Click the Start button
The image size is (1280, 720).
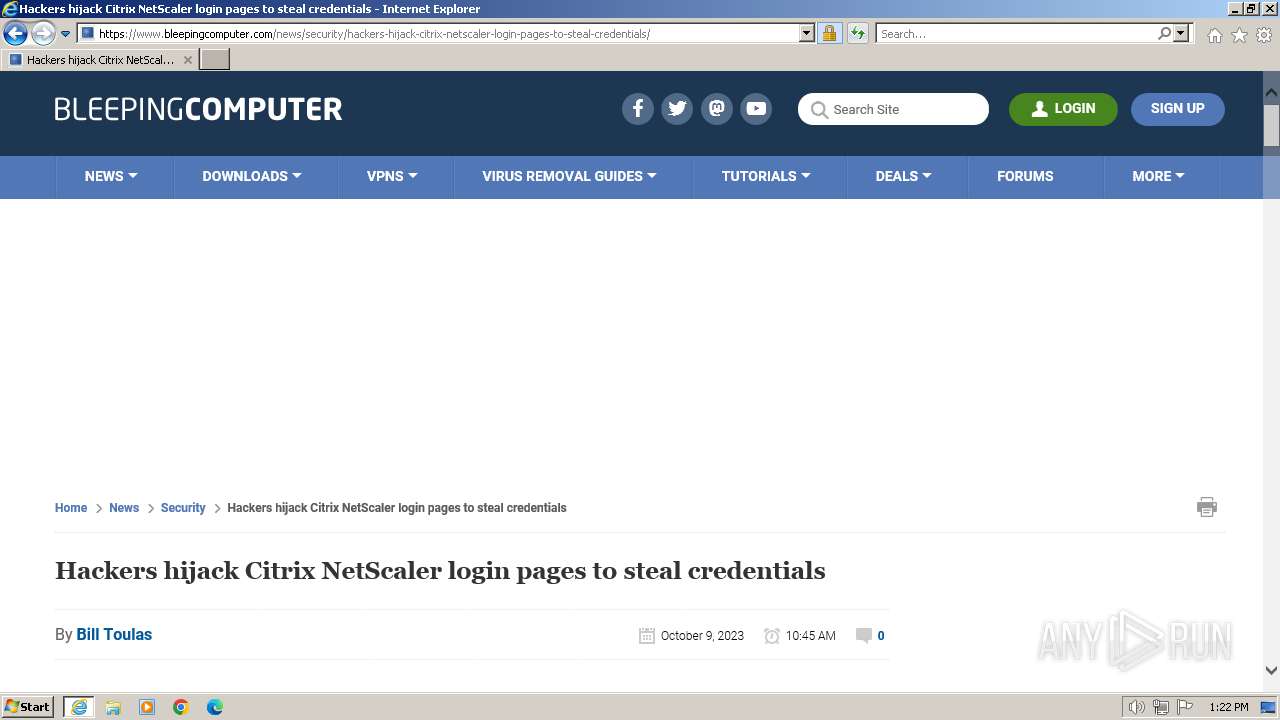coord(28,707)
